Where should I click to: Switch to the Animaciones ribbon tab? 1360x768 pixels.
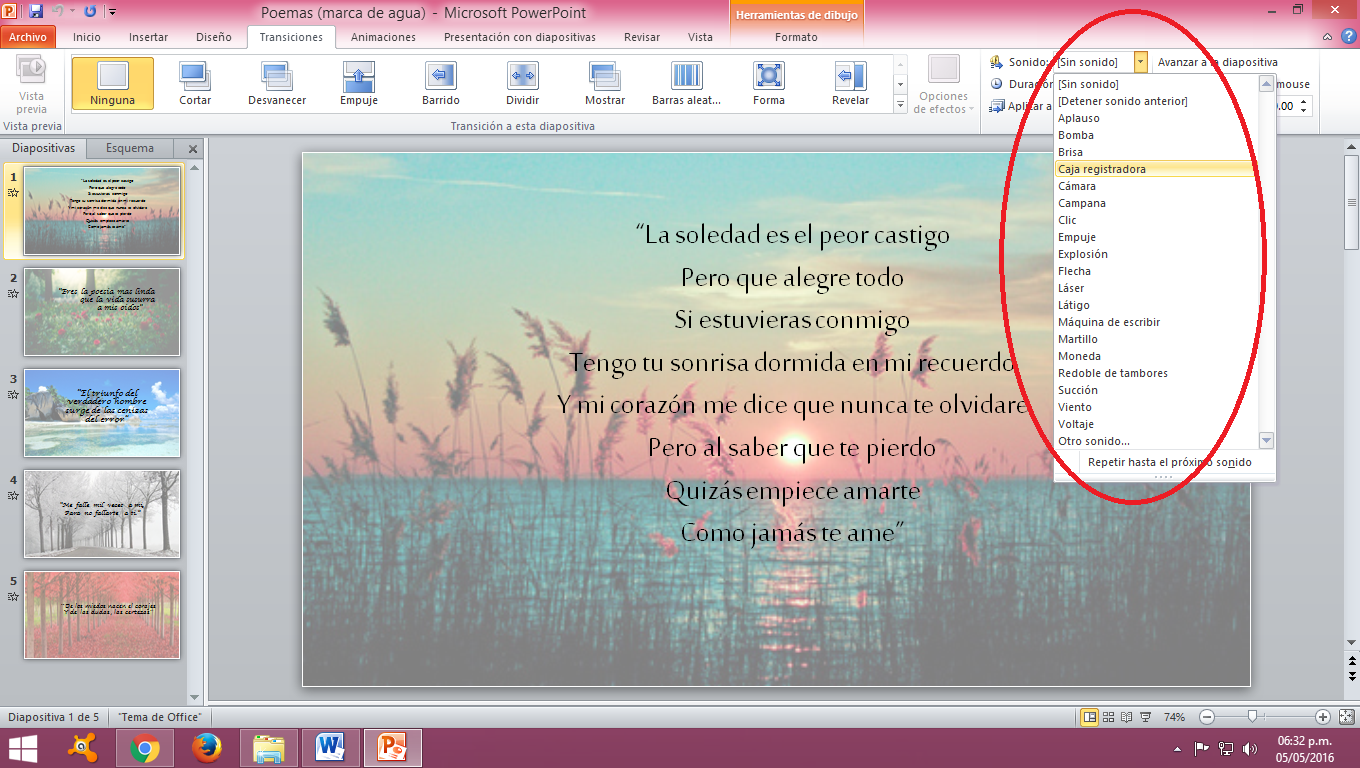click(383, 36)
